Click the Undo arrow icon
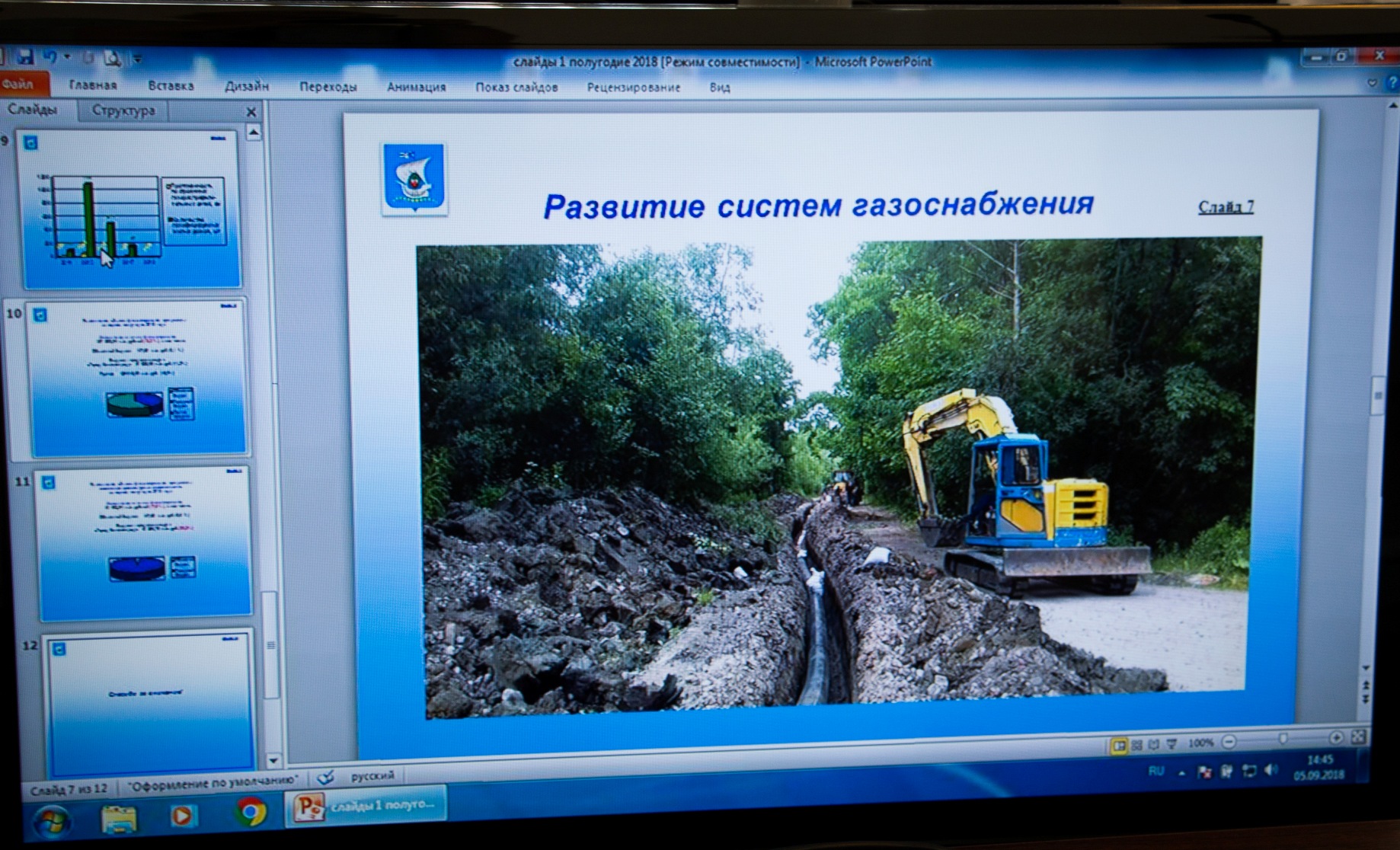Screen dimensions: 1400x850 50,56
